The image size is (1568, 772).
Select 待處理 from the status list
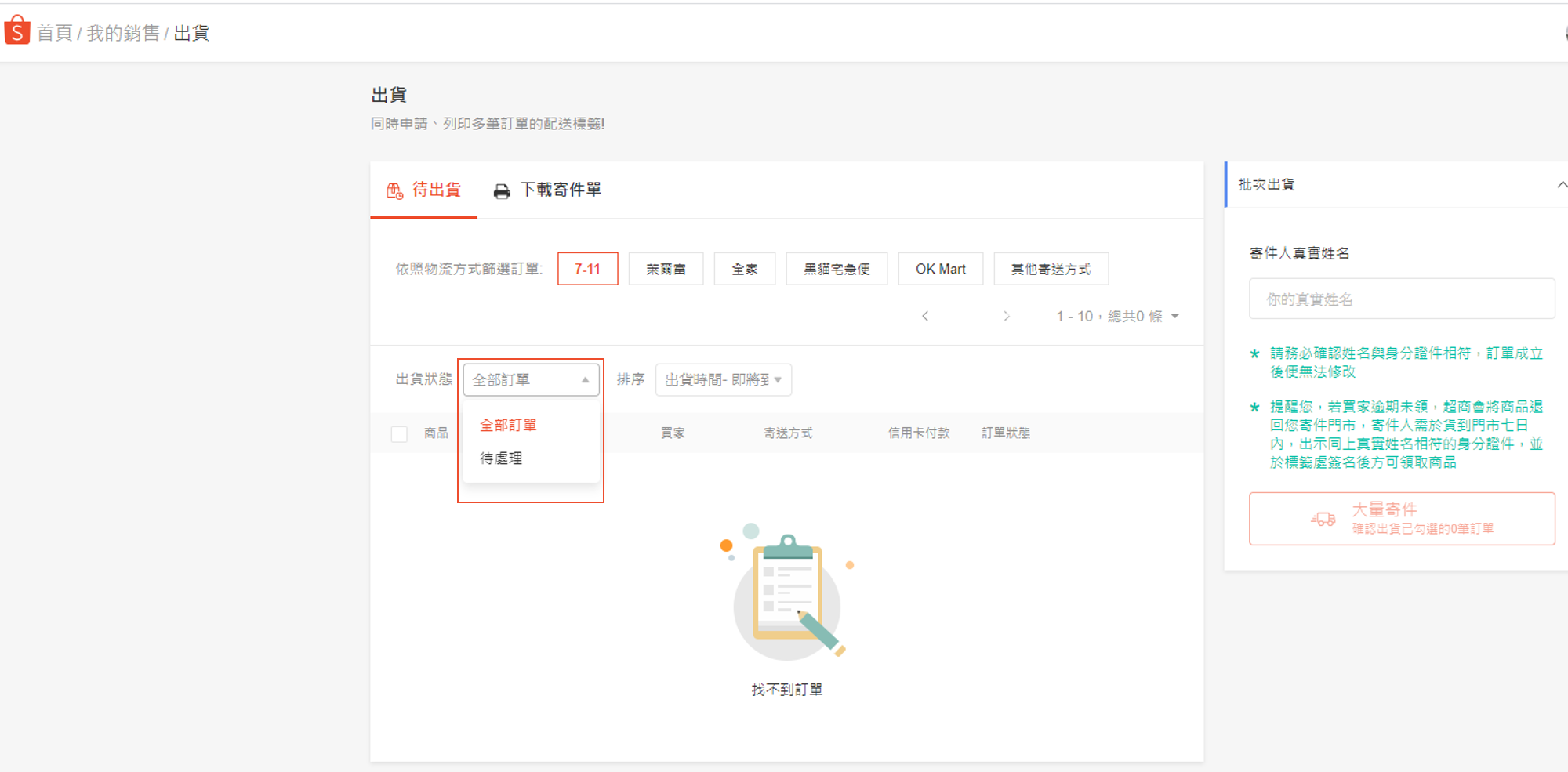[x=501, y=458]
